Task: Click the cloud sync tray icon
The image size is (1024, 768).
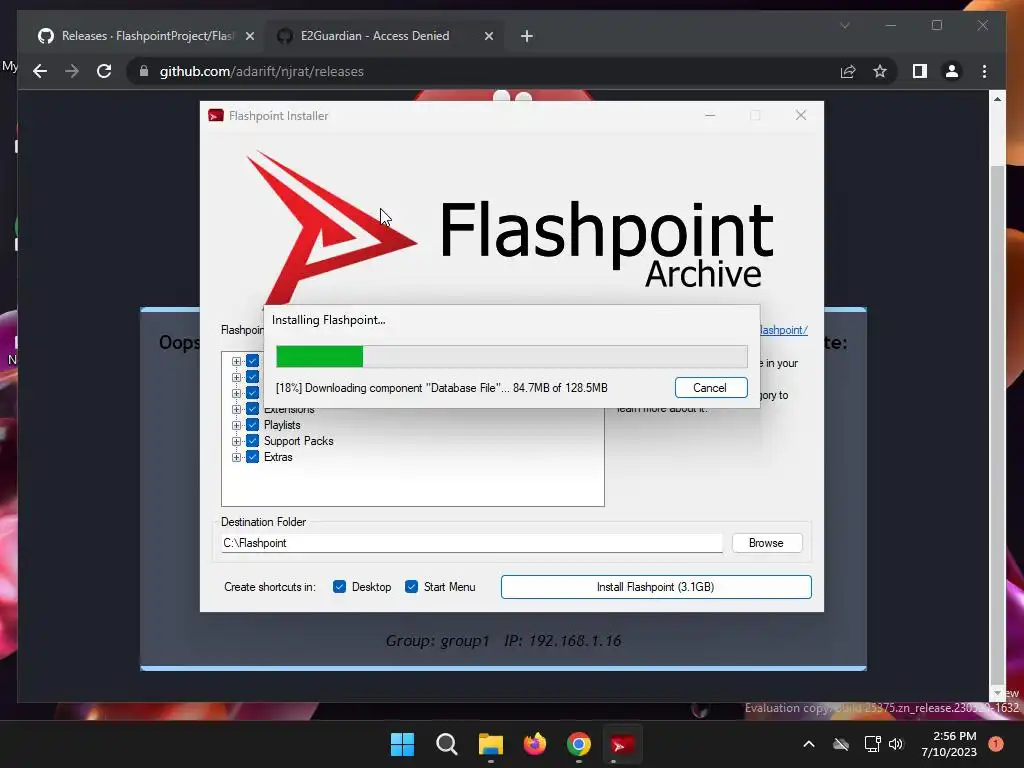Action: [841, 744]
